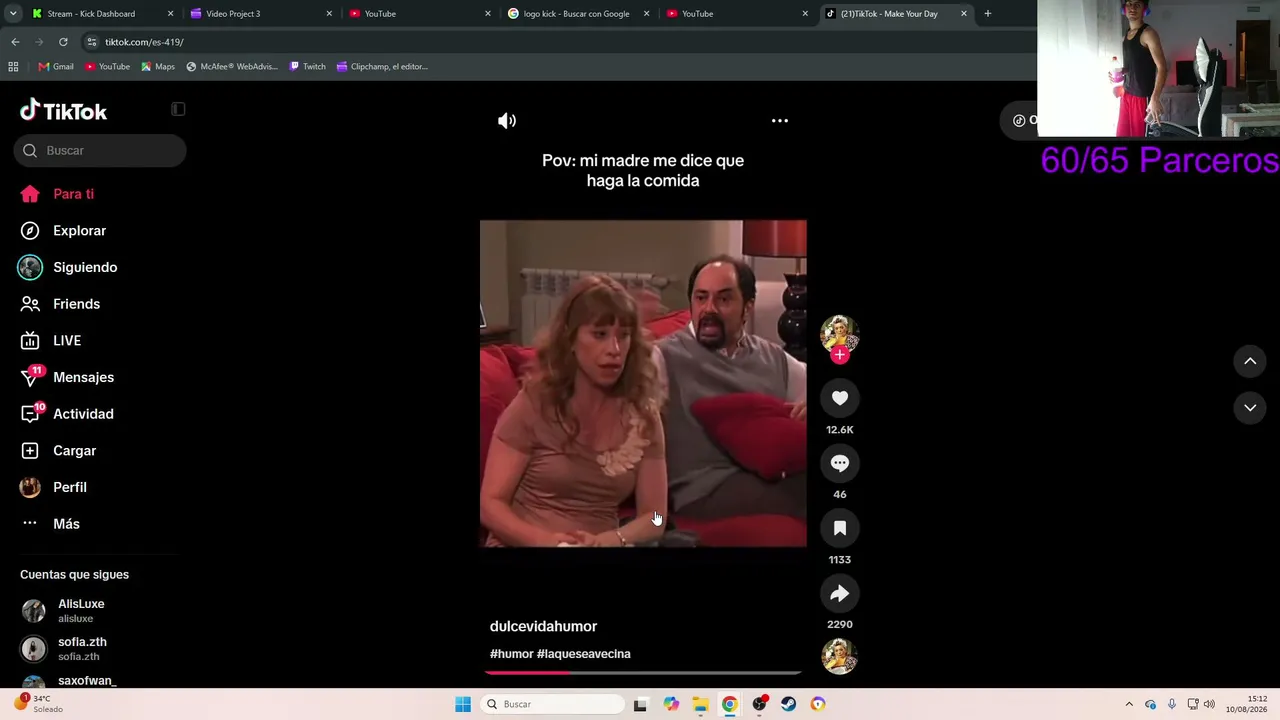Viewport: 1280px width, 720px height.
Task: Click the #humor hashtag
Action: [511, 654]
